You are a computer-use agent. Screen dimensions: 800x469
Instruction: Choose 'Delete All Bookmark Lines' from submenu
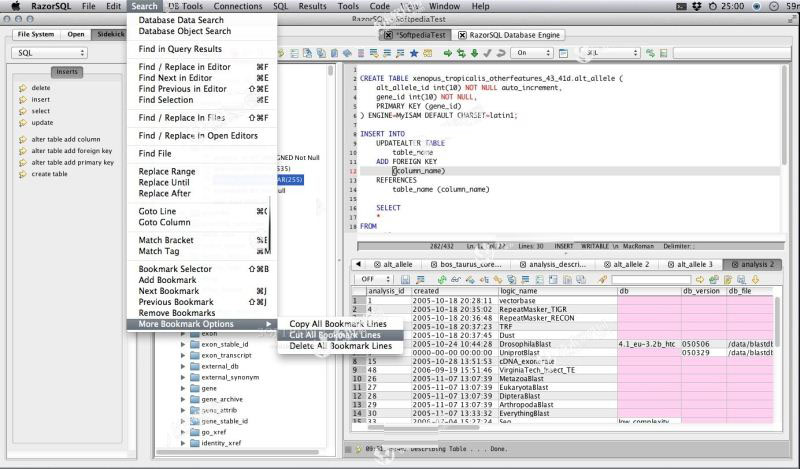[x=340, y=346]
